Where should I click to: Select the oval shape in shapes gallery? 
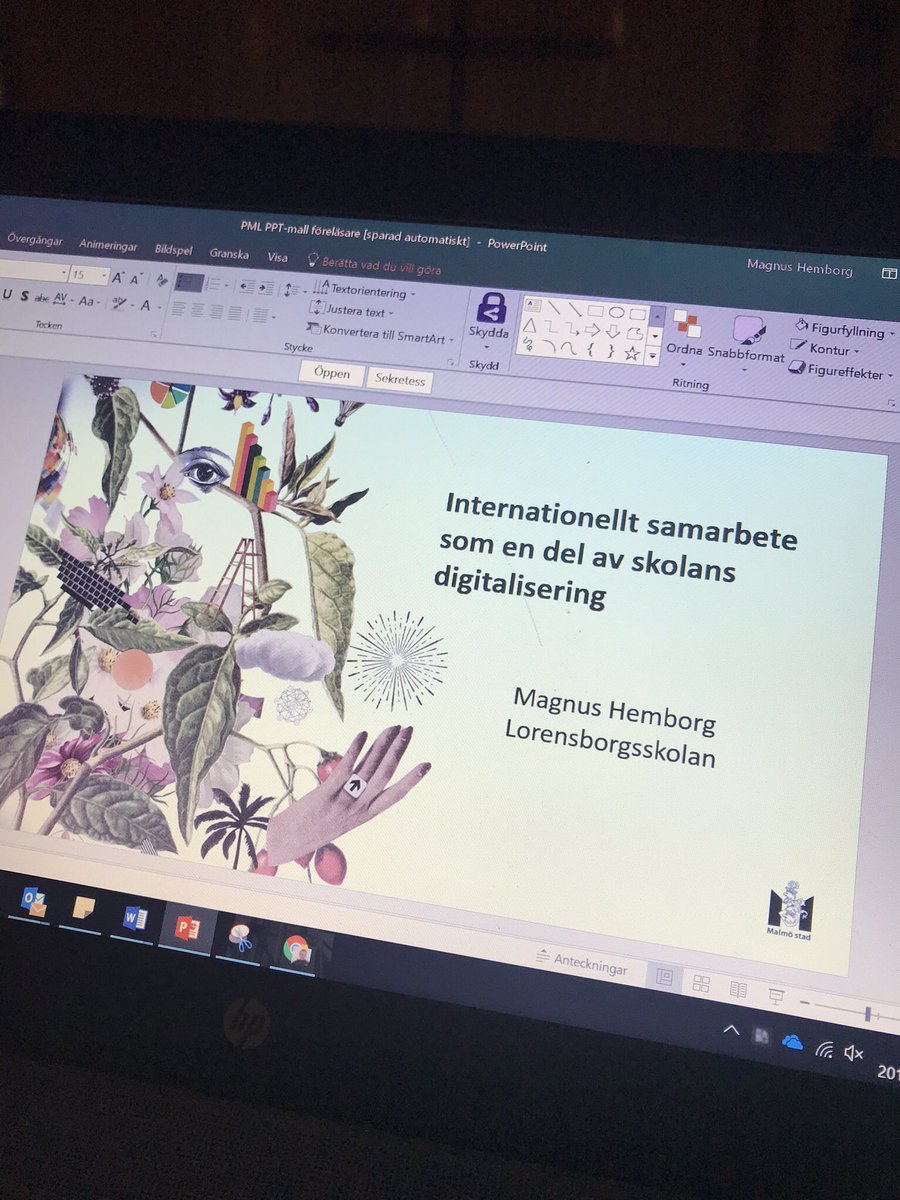pos(616,312)
